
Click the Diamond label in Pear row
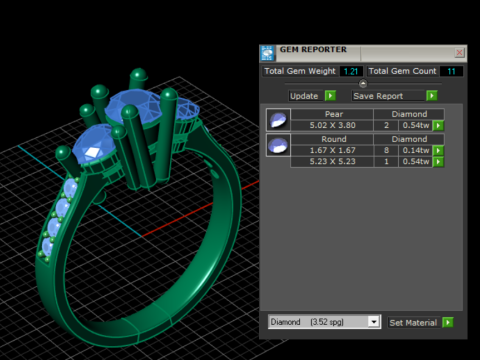point(409,114)
